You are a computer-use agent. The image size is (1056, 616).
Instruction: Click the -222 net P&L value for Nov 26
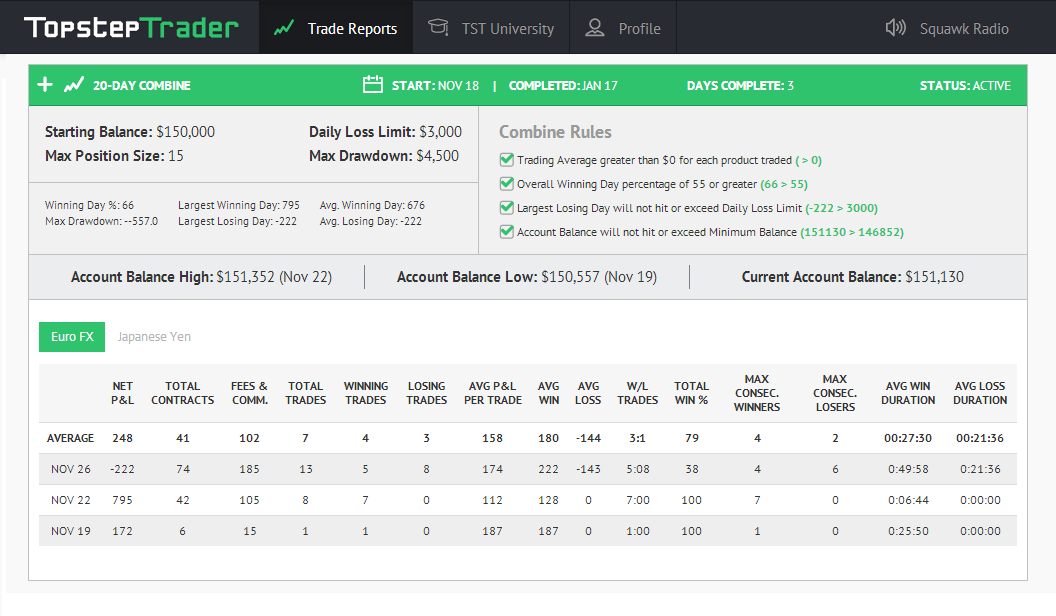point(122,469)
